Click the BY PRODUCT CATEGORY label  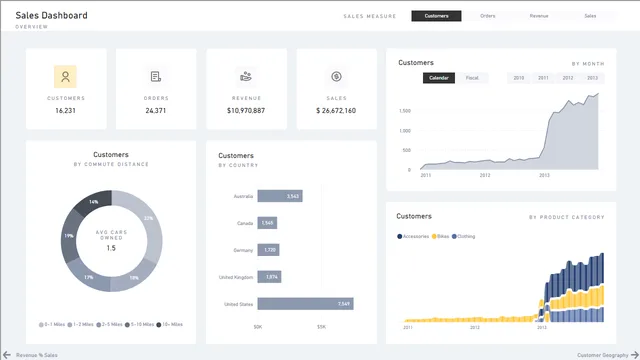pos(567,217)
